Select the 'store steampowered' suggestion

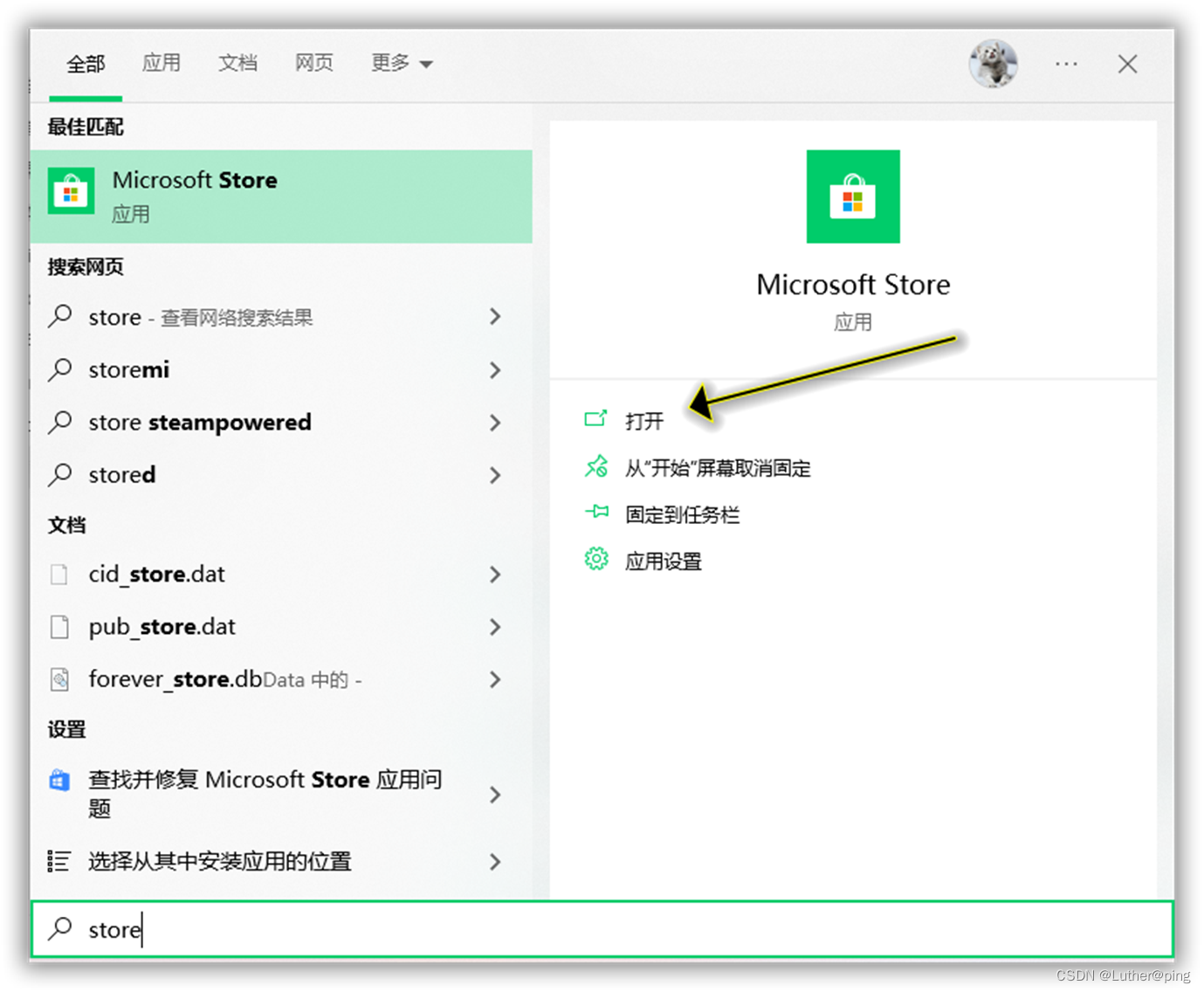coord(281,422)
